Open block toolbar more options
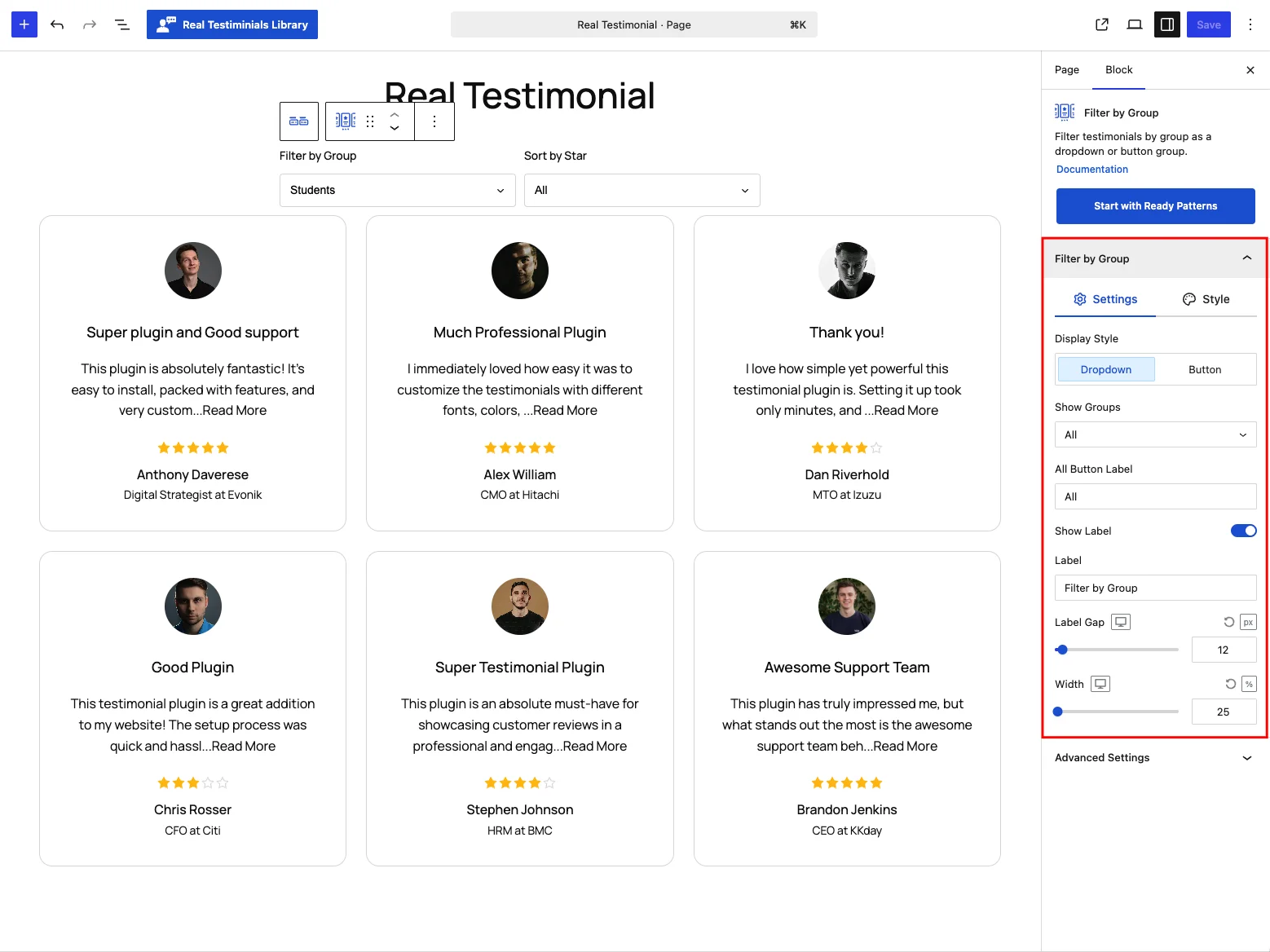The width and height of the screenshot is (1270, 952). pos(434,121)
